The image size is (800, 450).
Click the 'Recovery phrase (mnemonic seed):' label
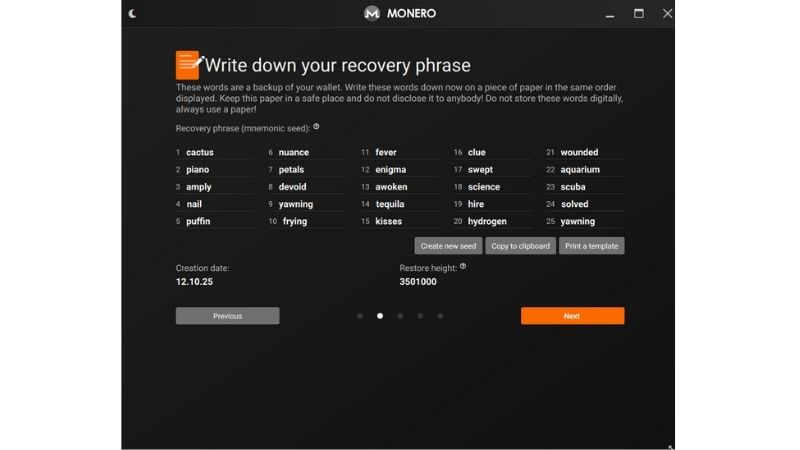(x=243, y=129)
